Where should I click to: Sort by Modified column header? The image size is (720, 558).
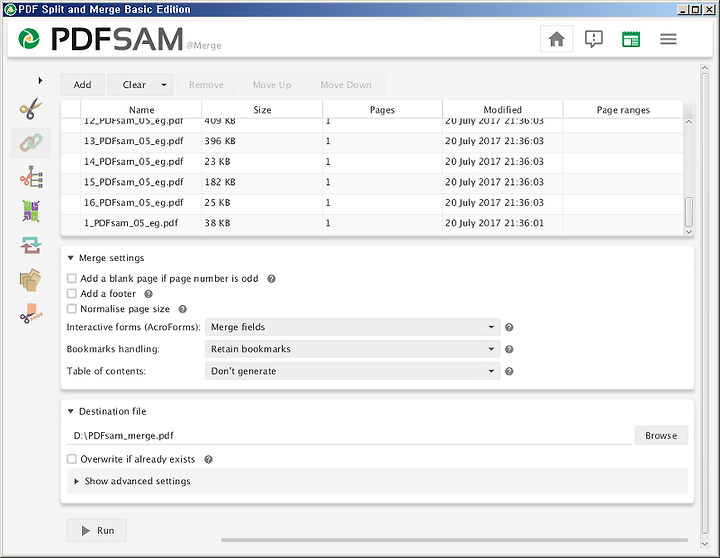502,110
